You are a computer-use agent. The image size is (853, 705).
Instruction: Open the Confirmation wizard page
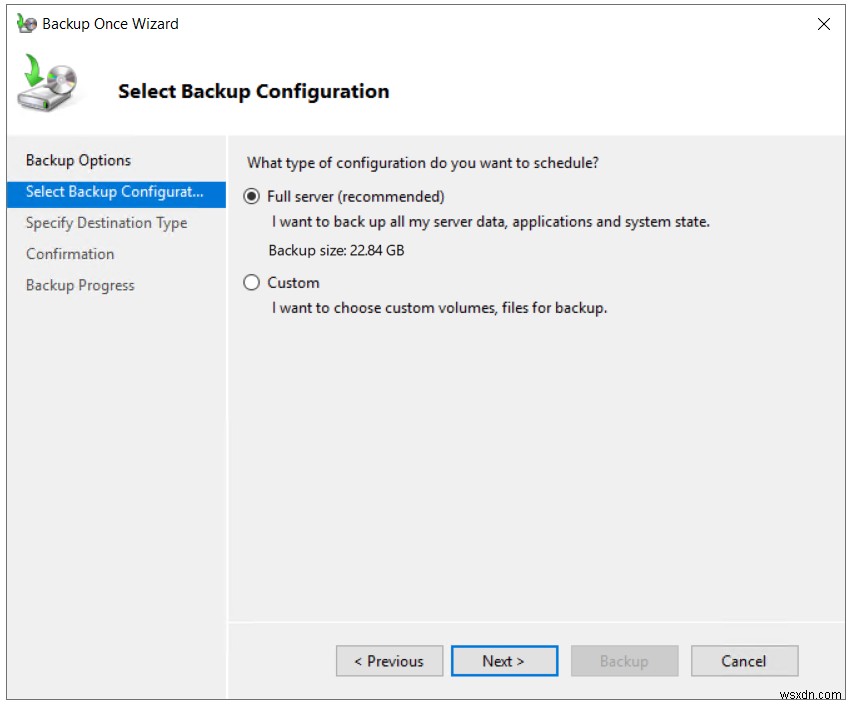pos(69,253)
